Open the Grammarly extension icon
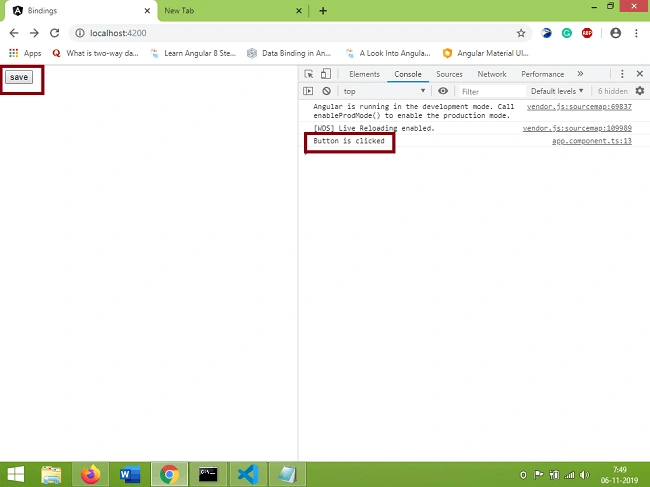This screenshot has height=487, width=650. pyautogui.click(x=567, y=33)
